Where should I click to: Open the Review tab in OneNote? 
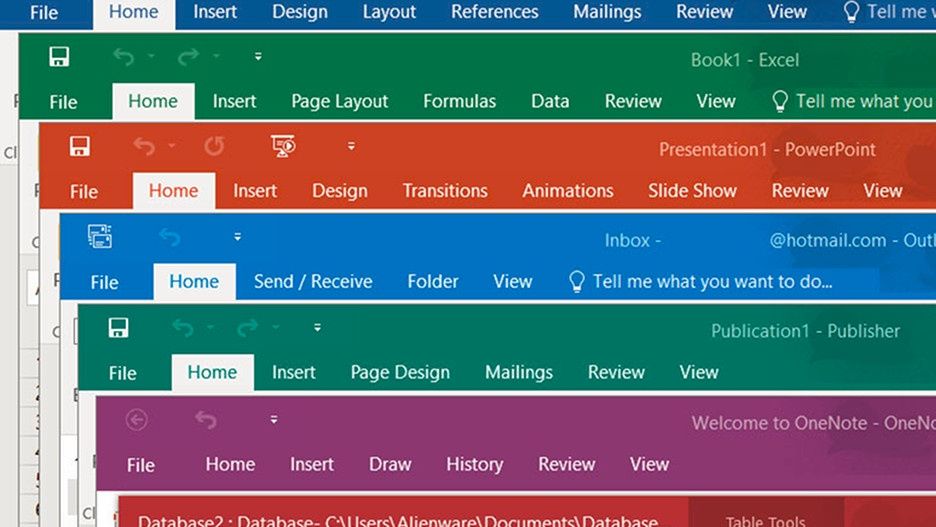tap(566, 464)
